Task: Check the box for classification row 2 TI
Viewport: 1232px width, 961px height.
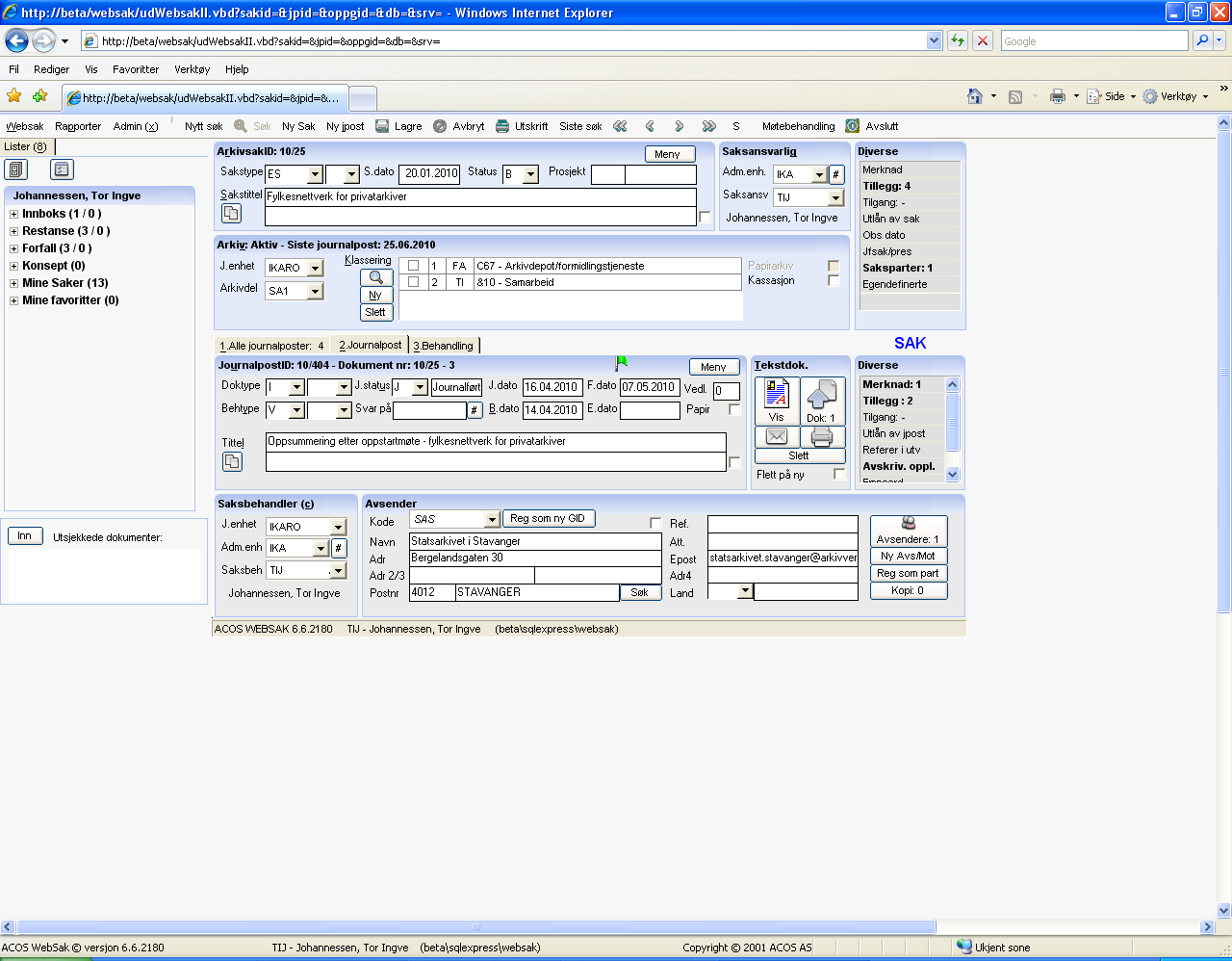Action: (413, 282)
